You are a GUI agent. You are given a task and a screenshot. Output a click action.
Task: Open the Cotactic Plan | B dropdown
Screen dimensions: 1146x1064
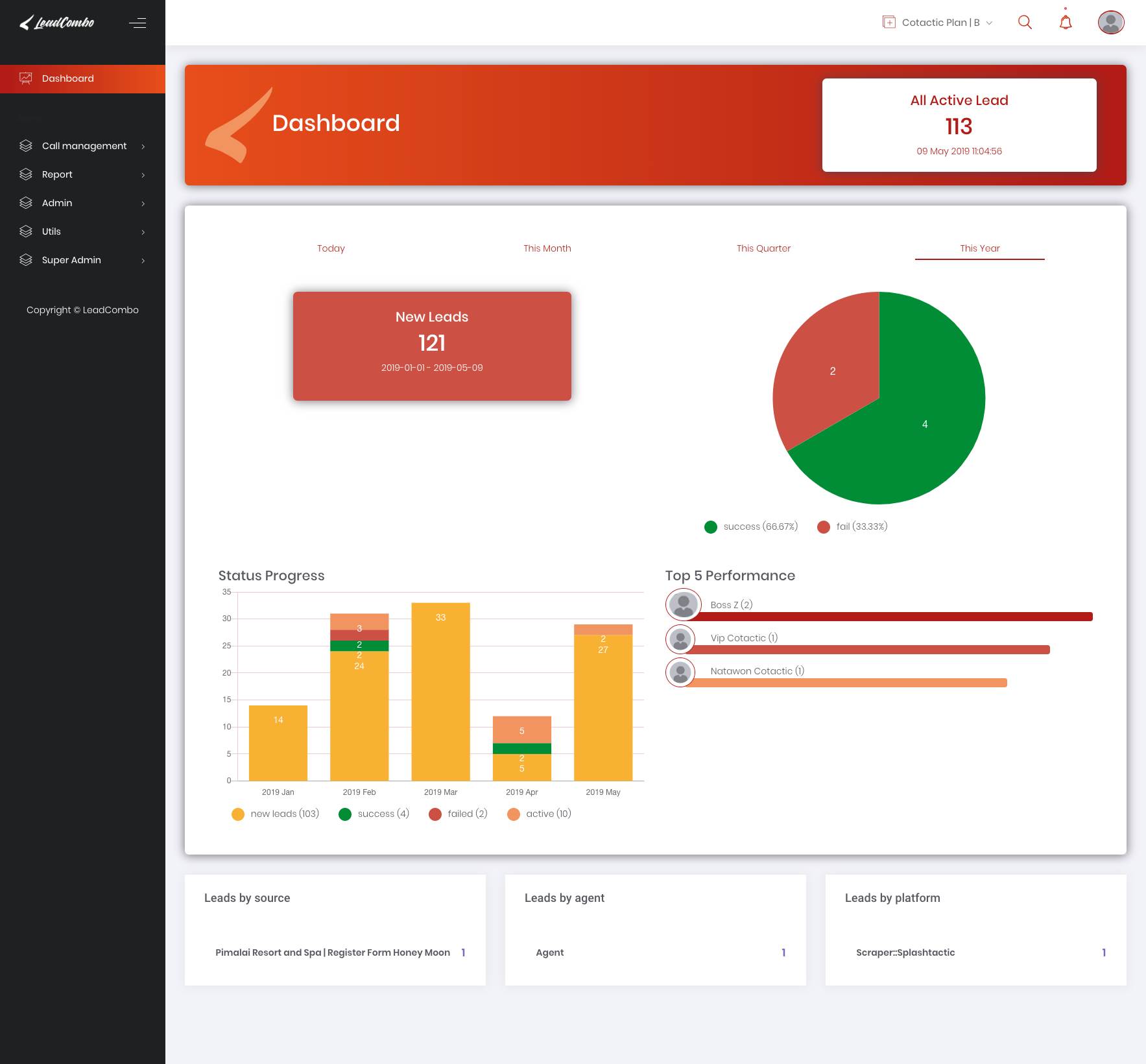tap(938, 23)
